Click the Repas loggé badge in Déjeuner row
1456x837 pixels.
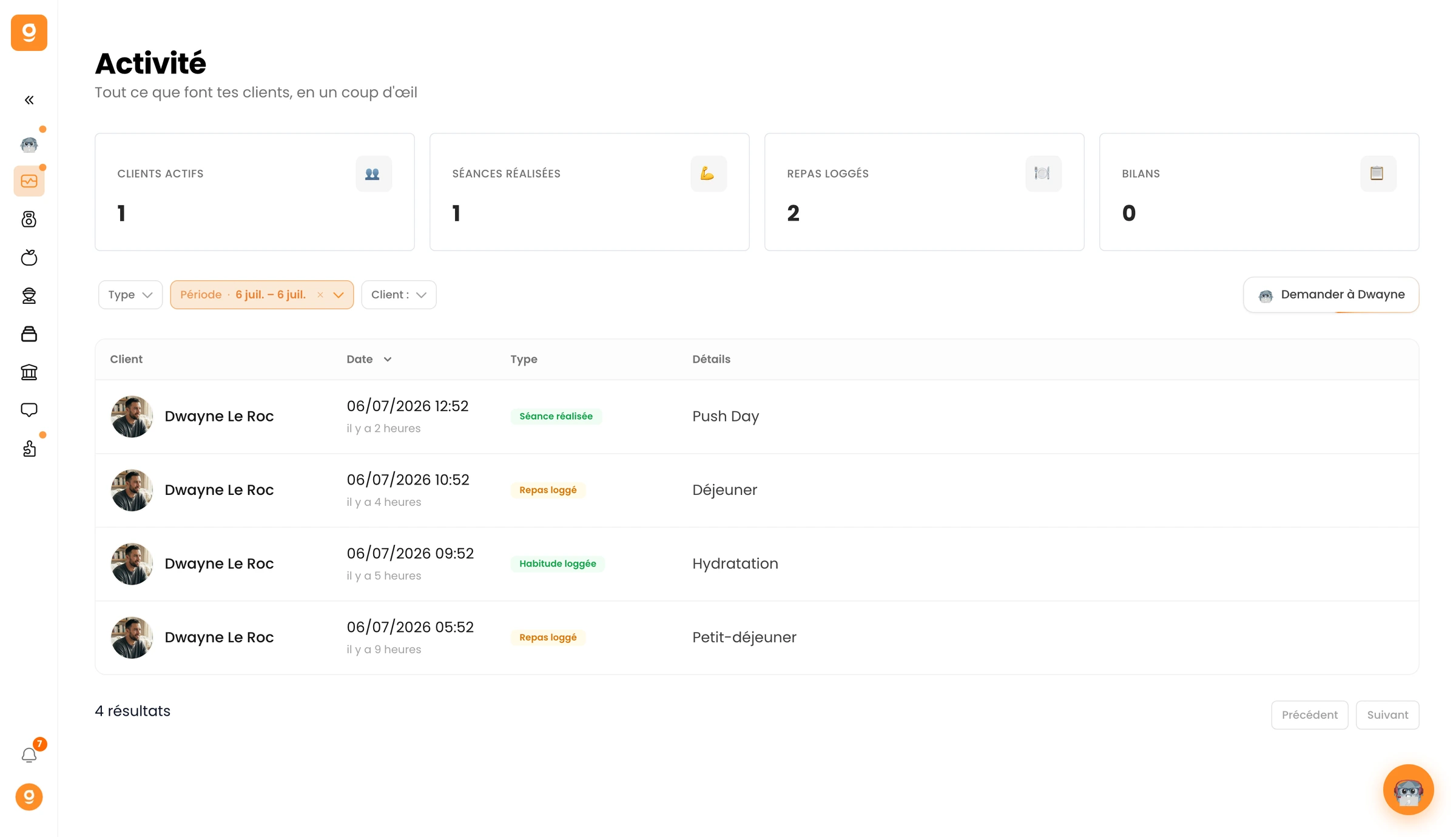548,490
